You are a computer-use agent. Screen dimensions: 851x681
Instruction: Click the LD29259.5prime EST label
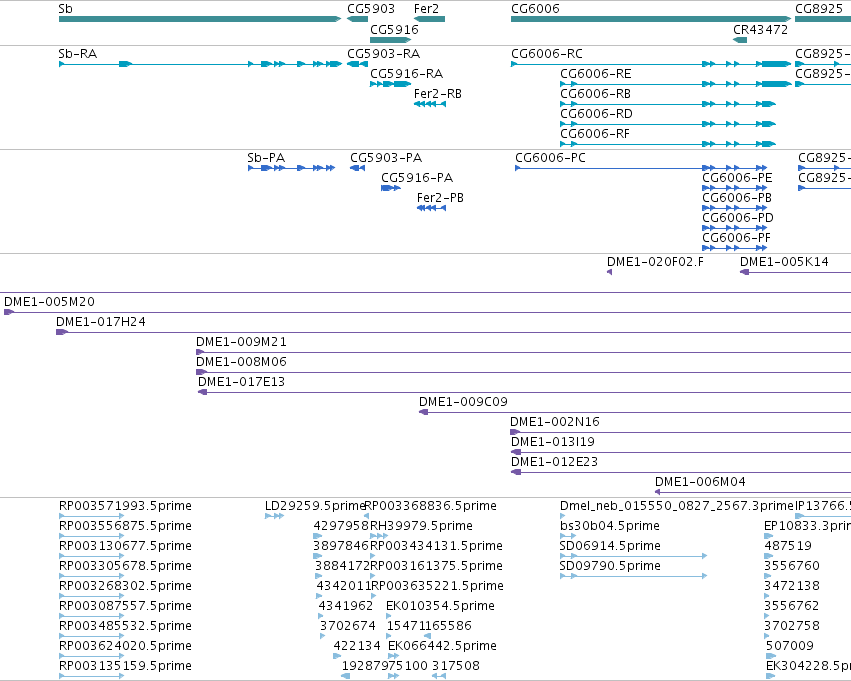(315, 506)
